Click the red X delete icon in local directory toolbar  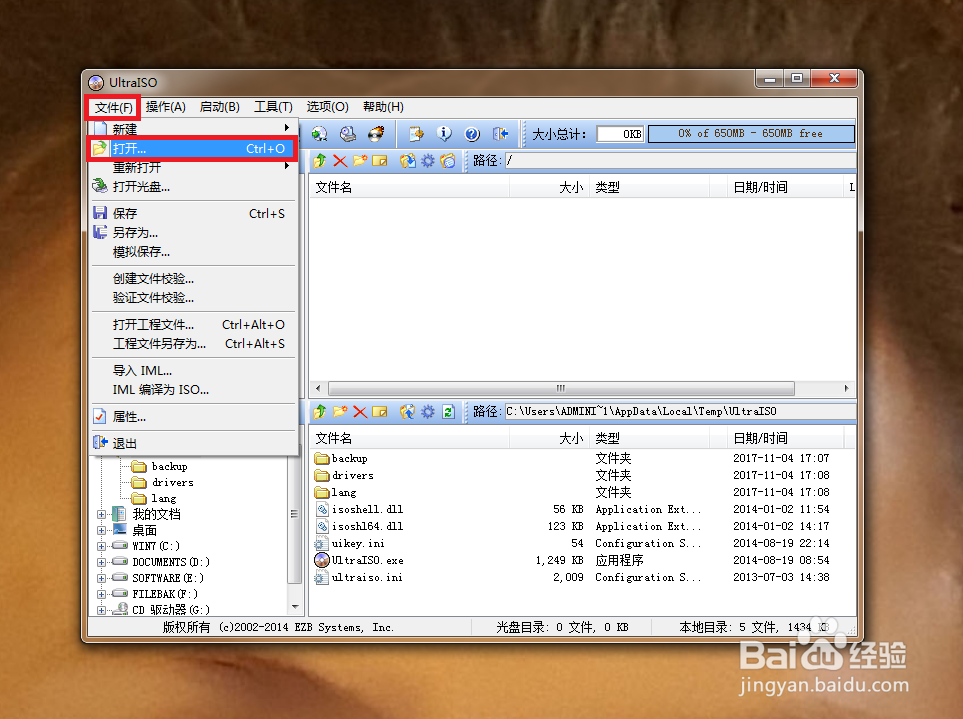click(360, 411)
